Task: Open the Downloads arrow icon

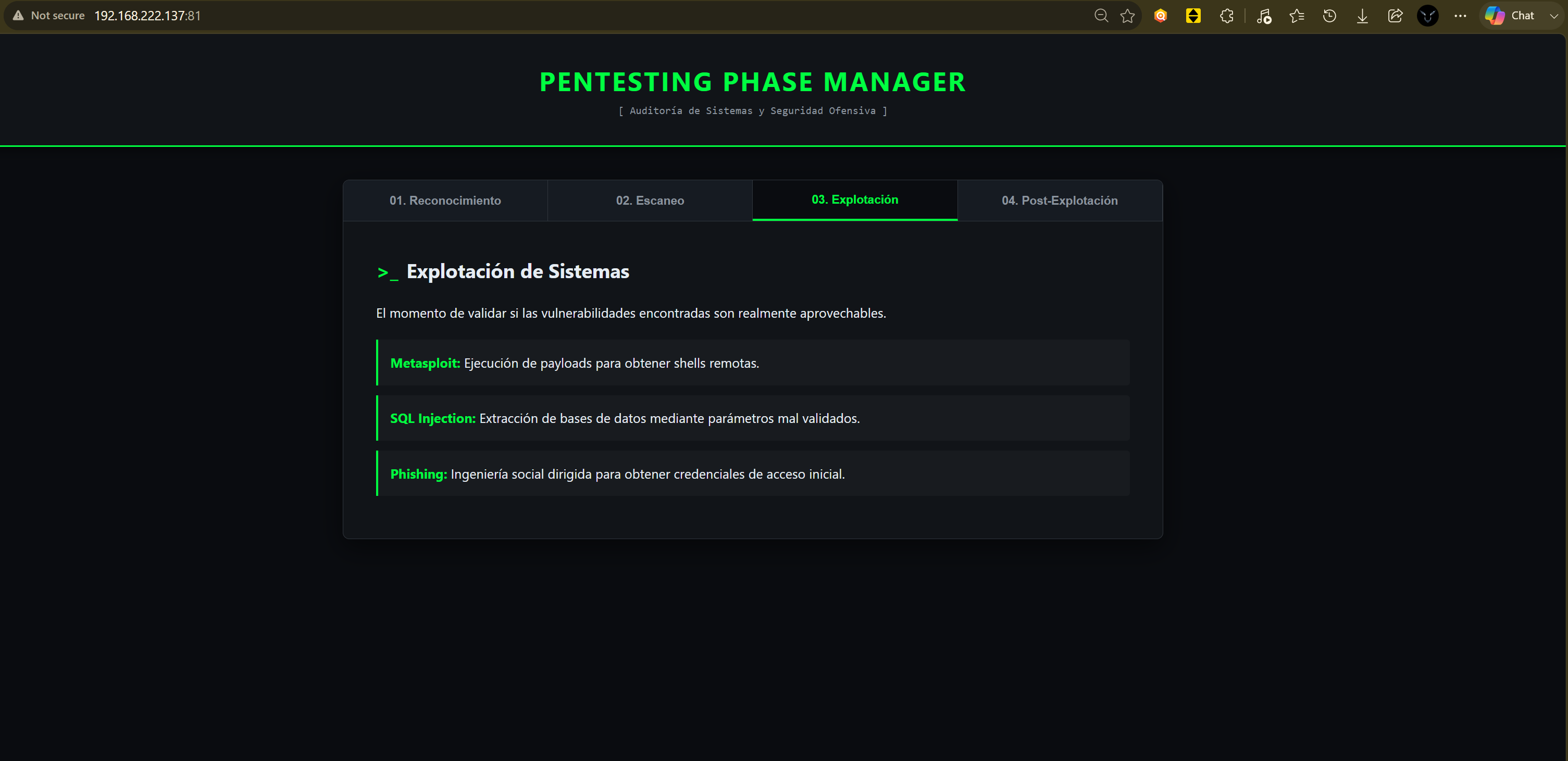Action: tap(1362, 16)
